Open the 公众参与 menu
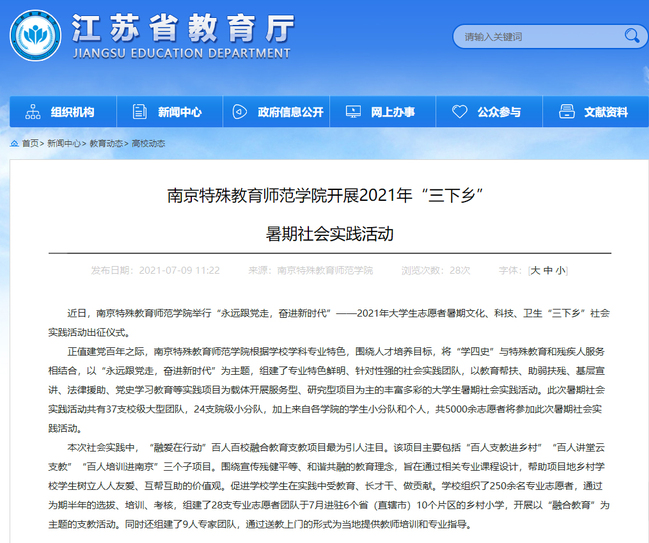This screenshot has width=649, height=543. (x=489, y=112)
